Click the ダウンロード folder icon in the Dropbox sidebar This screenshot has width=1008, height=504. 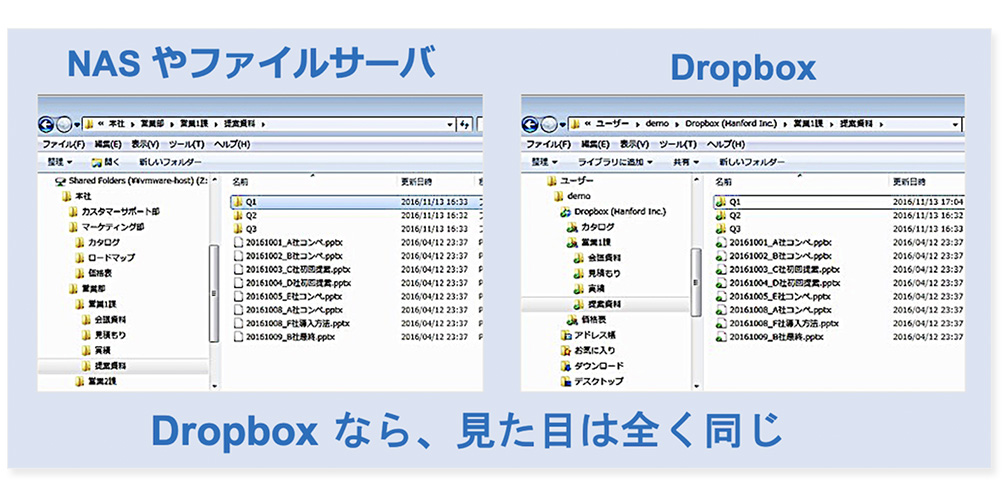pos(565,366)
